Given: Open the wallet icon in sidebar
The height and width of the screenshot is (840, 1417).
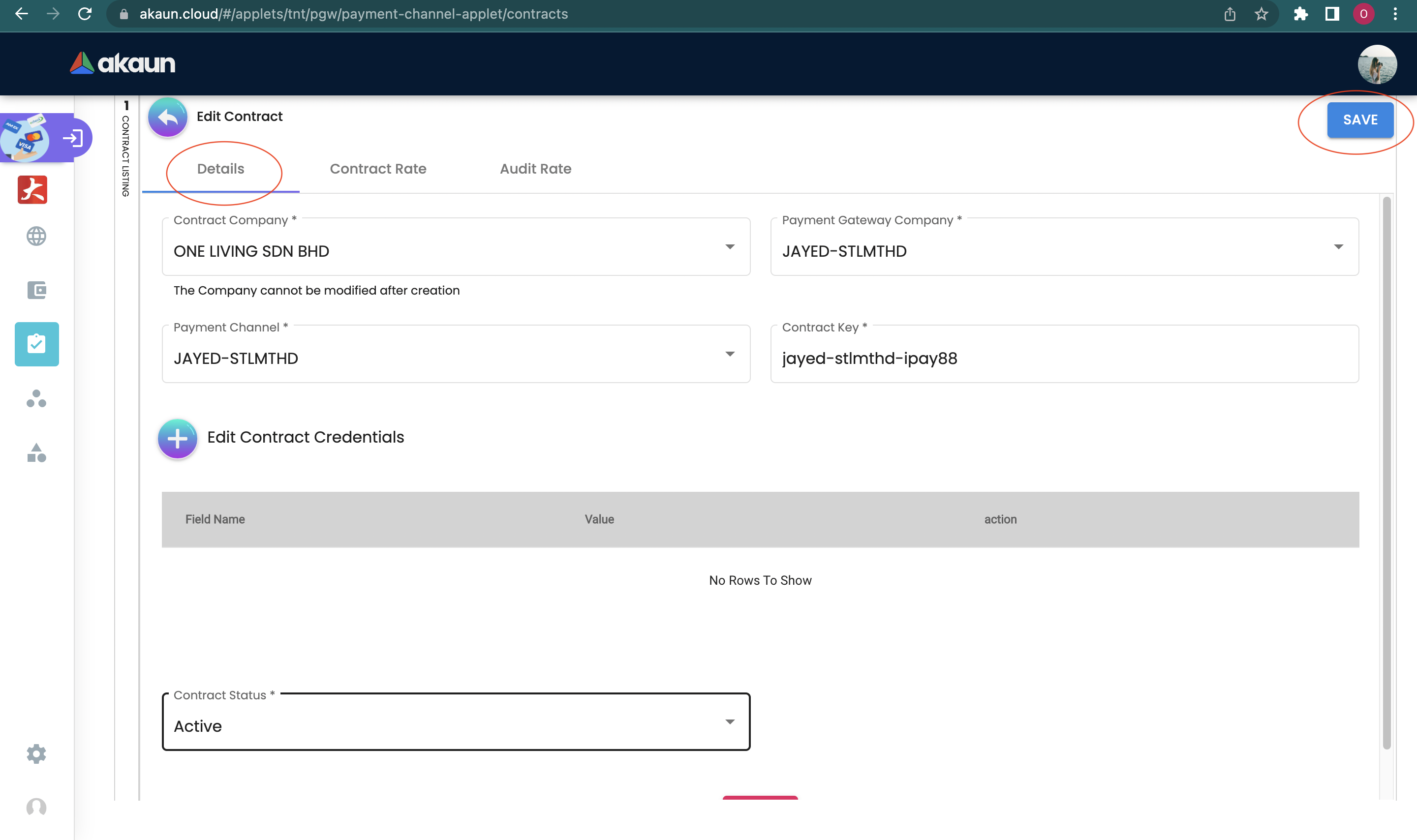Looking at the screenshot, I should [36, 290].
